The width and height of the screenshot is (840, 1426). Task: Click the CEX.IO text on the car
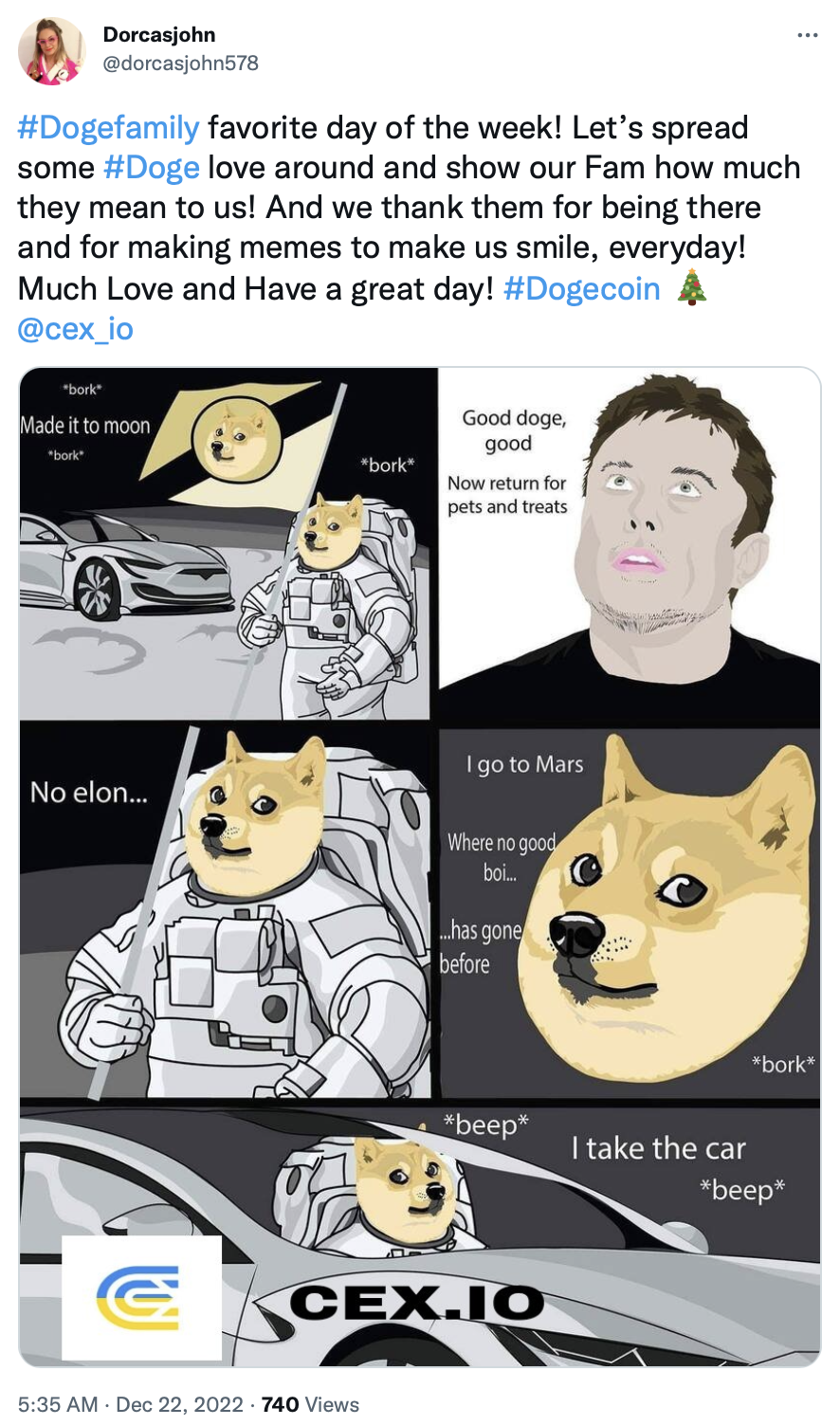(417, 1304)
